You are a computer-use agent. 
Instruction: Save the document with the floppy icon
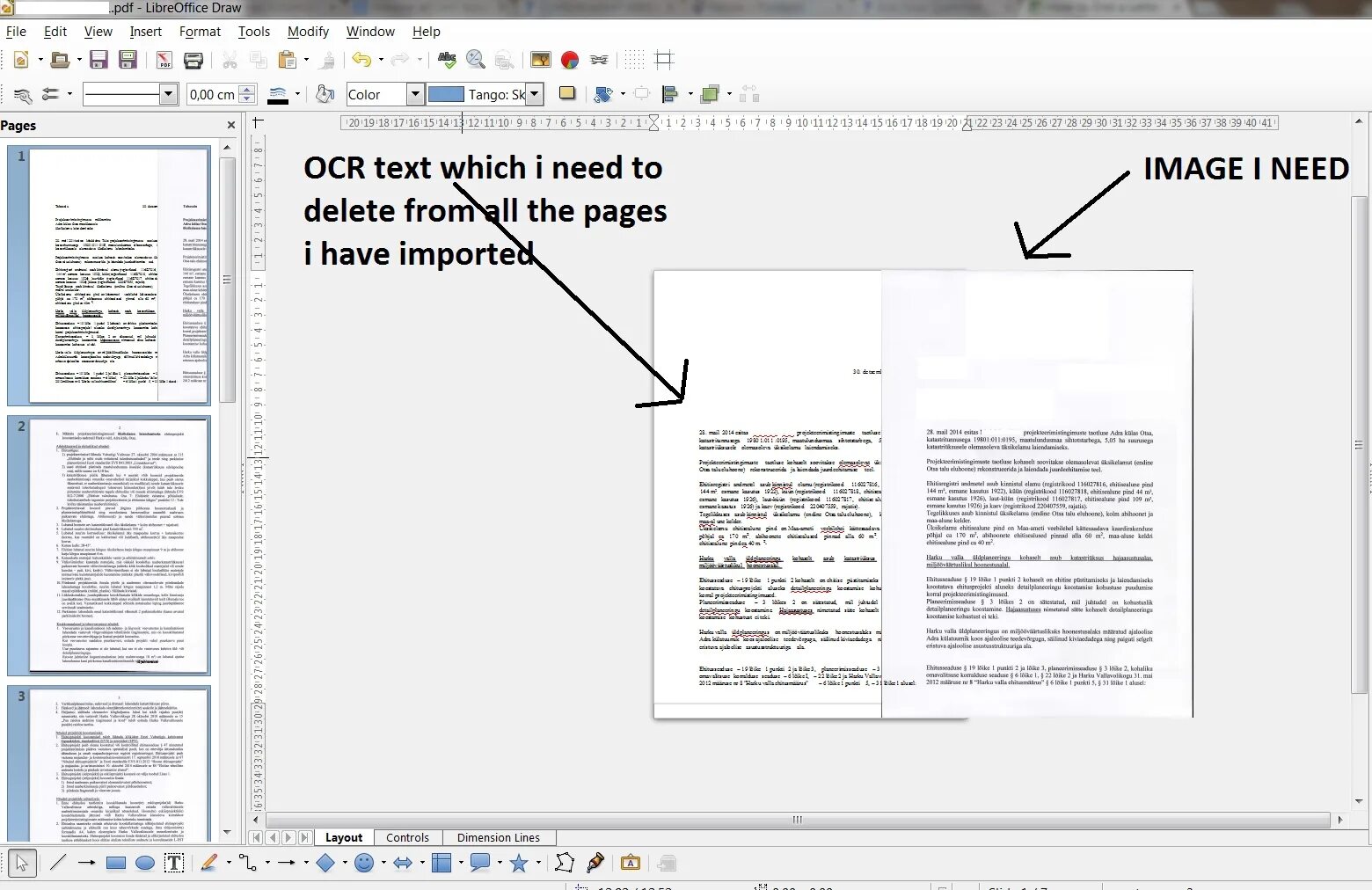(99, 60)
